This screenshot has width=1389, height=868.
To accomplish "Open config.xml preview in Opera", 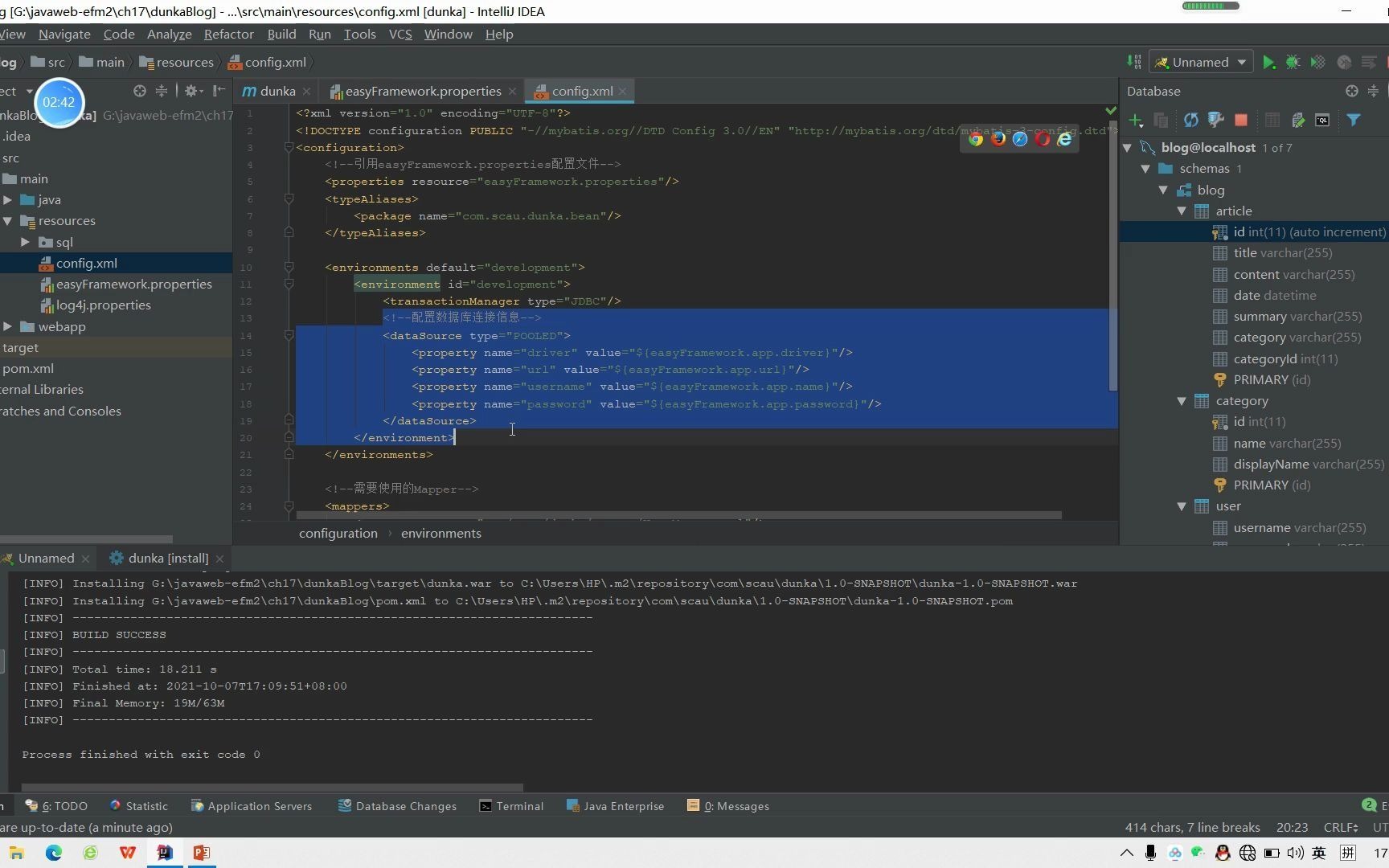I will [1043, 139].
